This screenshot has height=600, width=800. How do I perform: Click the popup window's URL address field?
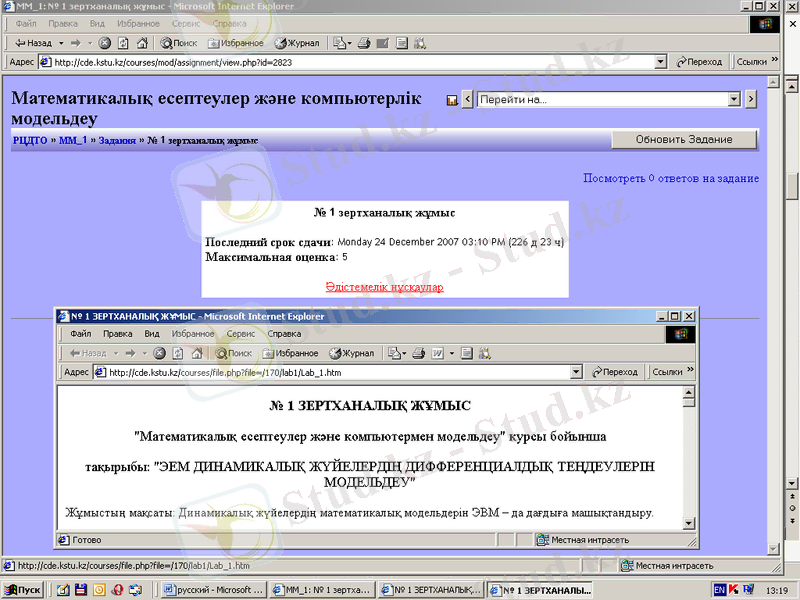click(x=330, y=372)
